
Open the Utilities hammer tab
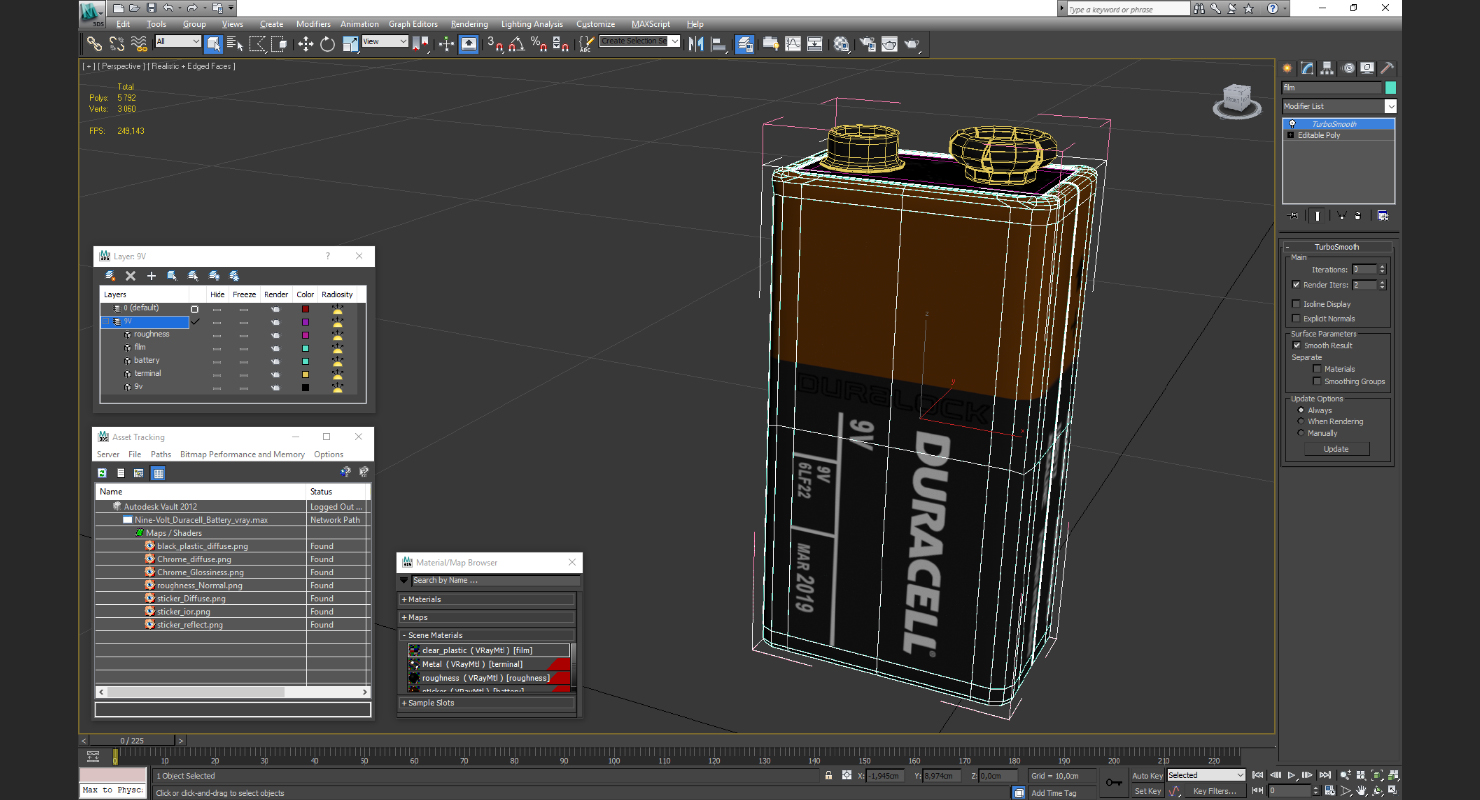pos(1387,68)
